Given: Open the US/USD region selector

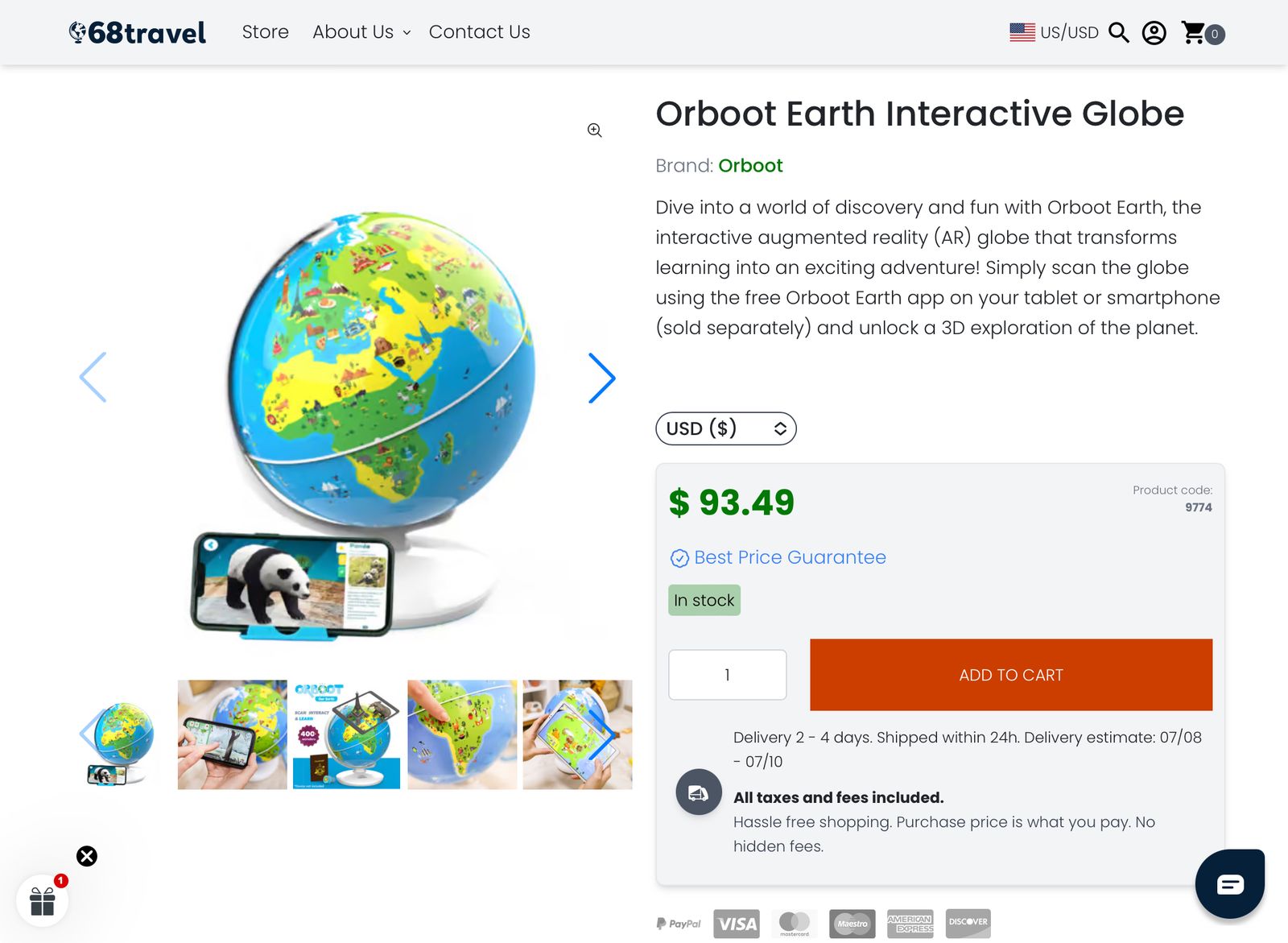Looking at the screenshot, I should (1055, 32).
